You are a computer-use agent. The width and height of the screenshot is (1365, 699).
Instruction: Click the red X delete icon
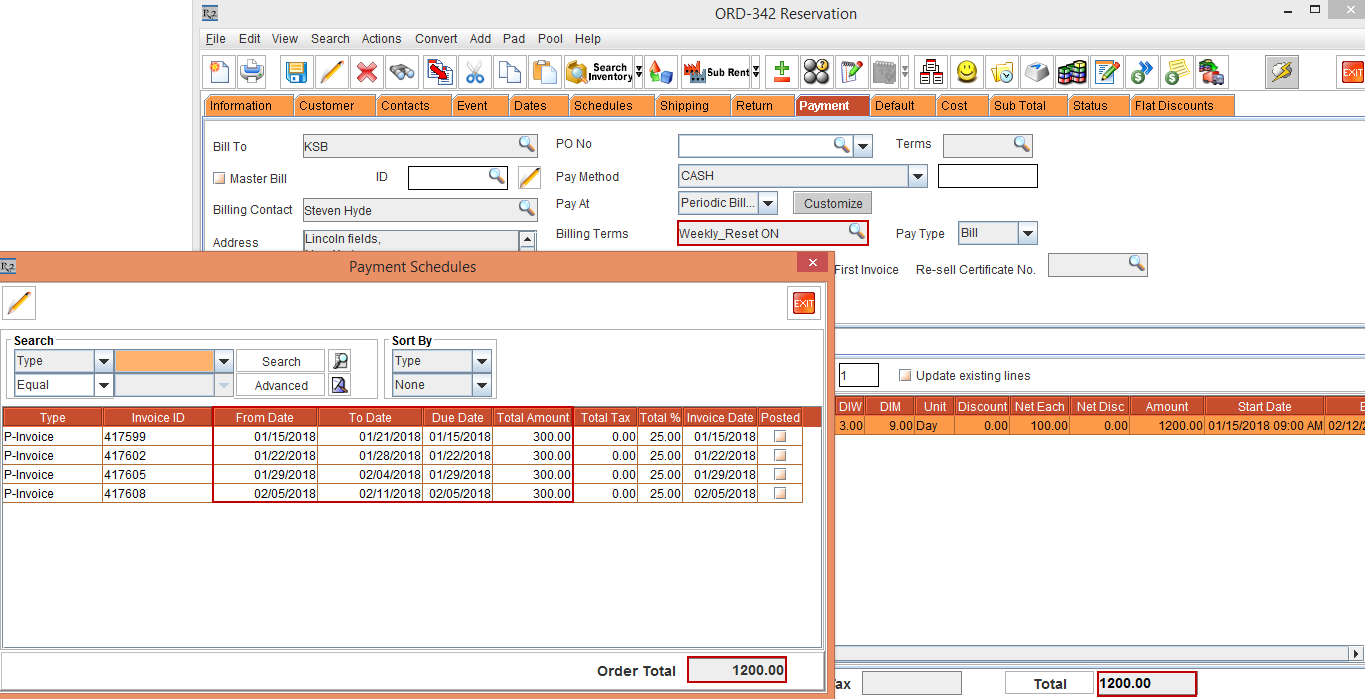point(367,72)
